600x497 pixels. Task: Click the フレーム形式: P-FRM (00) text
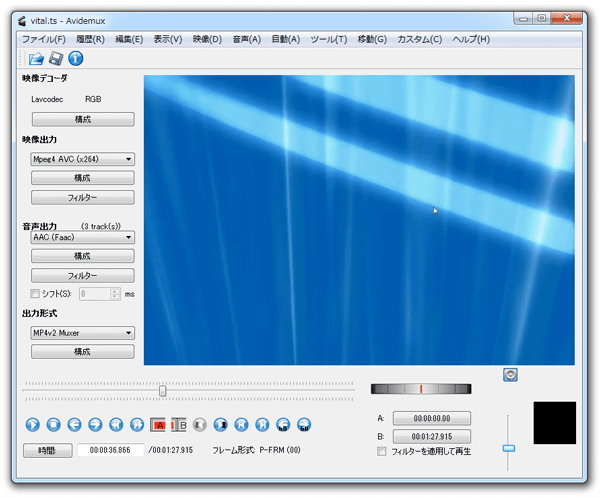pos(256,450)
